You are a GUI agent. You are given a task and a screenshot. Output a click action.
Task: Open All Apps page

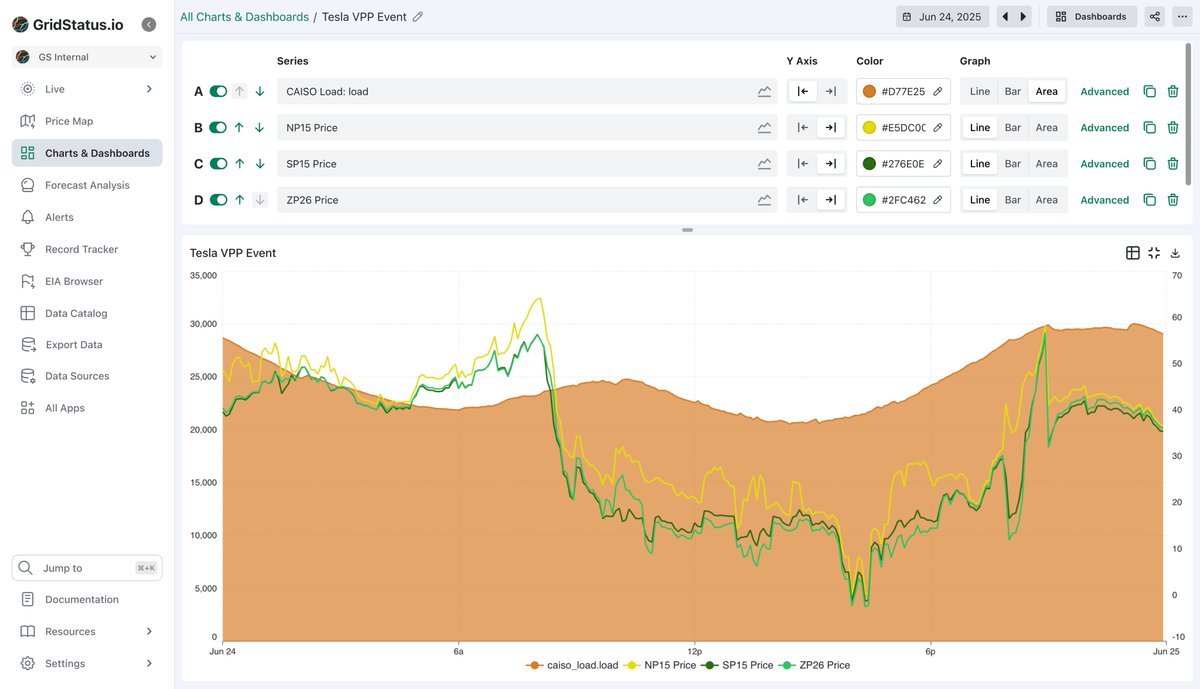pos(87,408)
